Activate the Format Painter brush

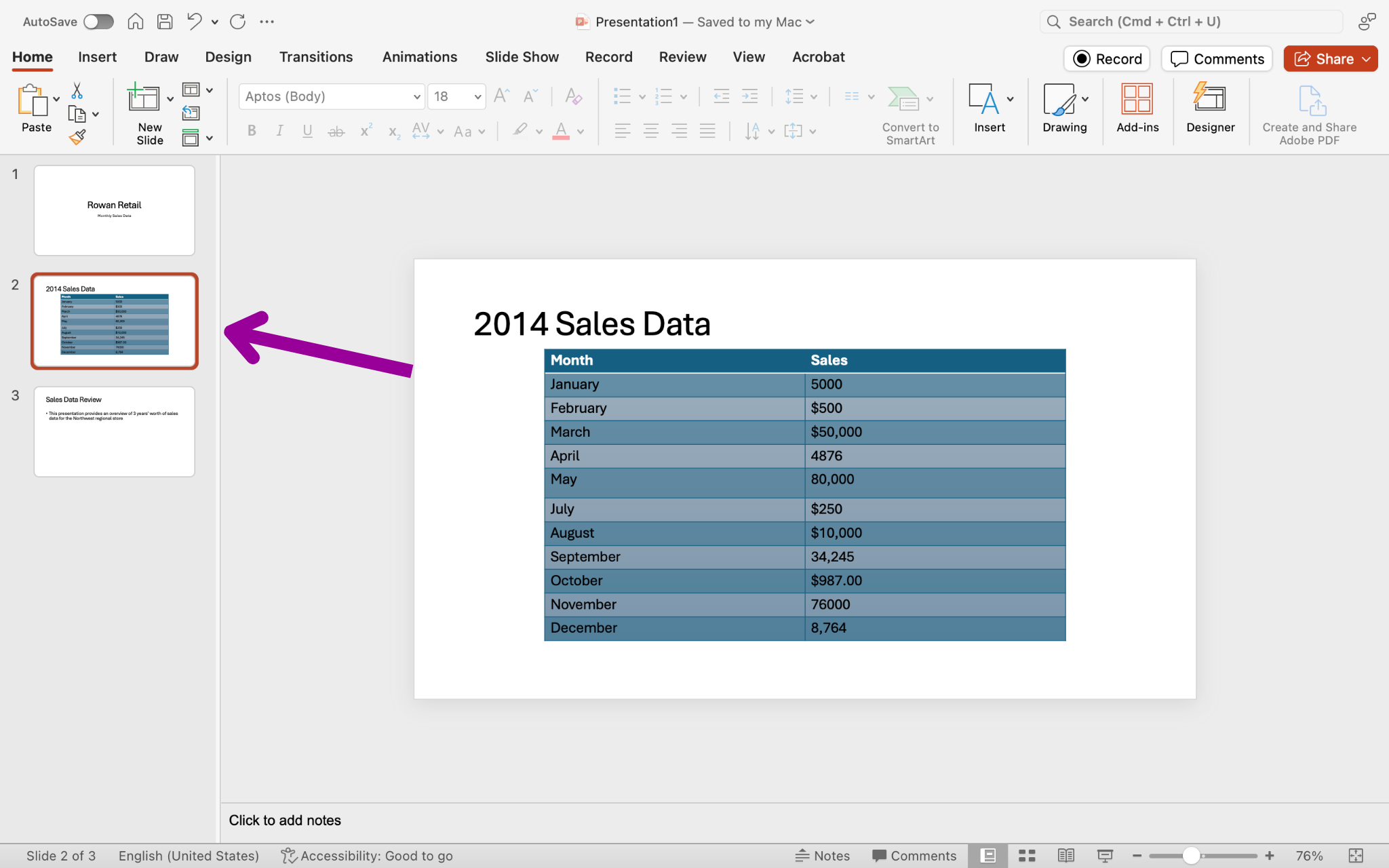(x=77, y=138)
